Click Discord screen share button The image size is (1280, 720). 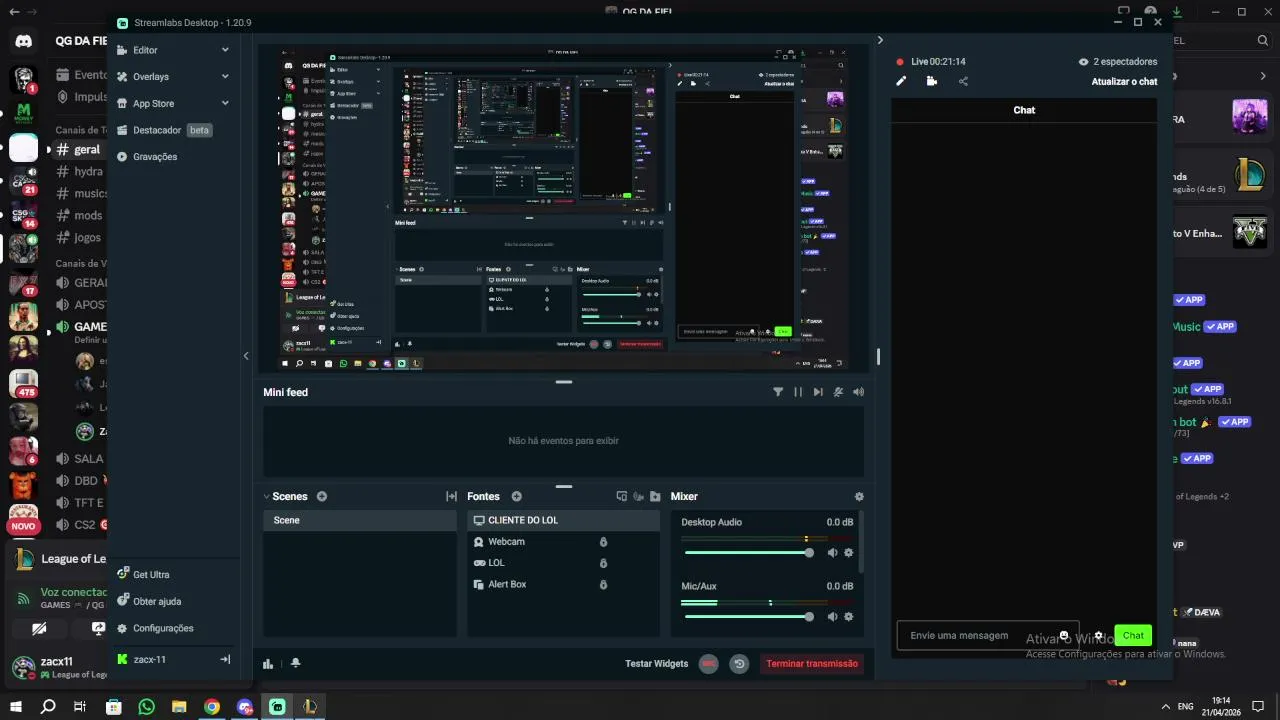(x=97, y=629)
